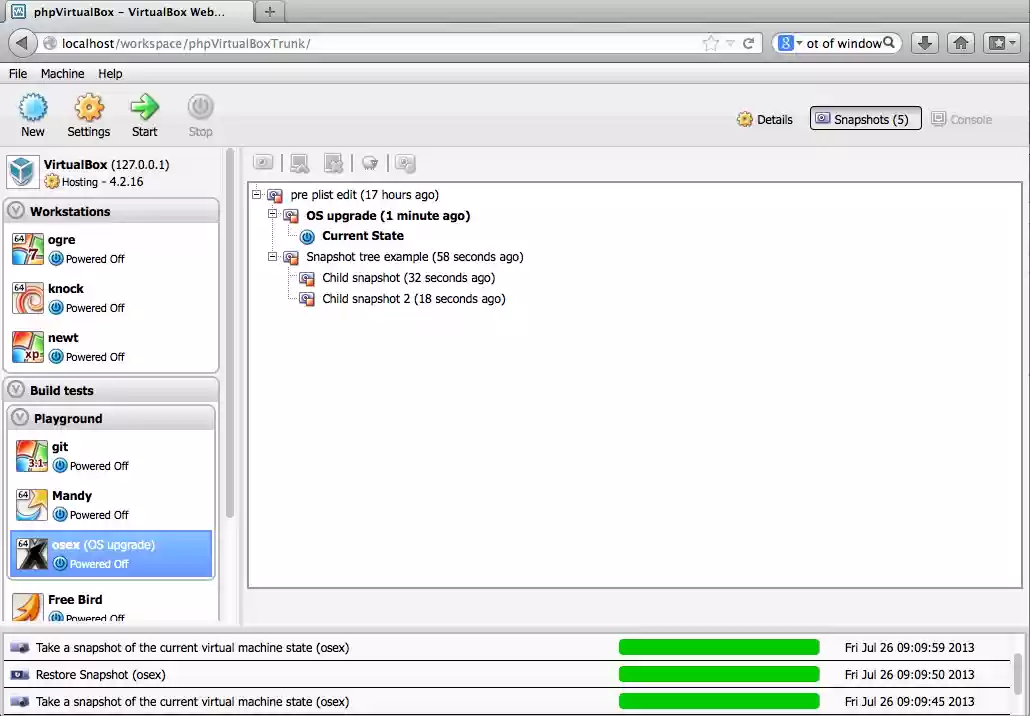Click the Stop icon in the toolbar

click(x=199, y=113)
